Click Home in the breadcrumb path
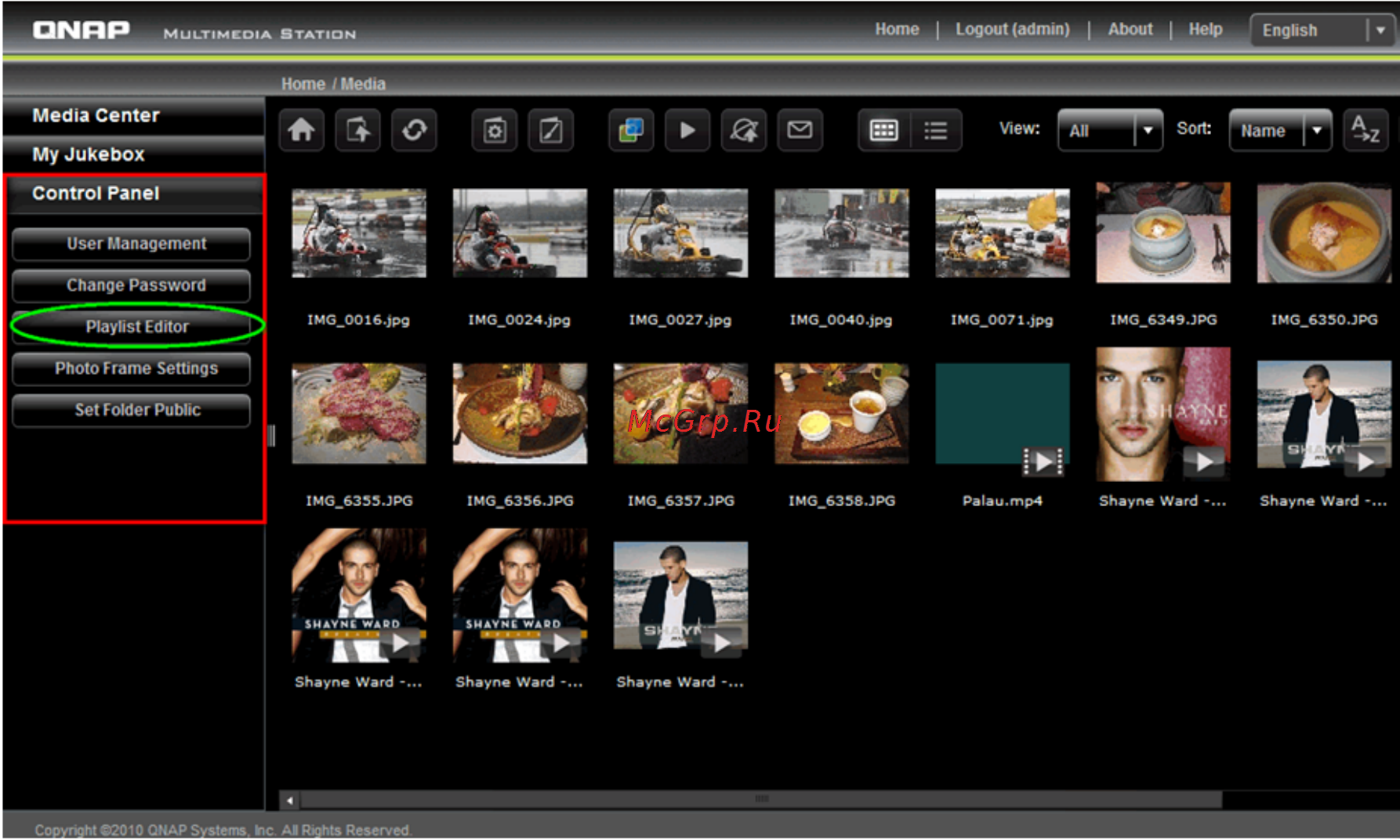Screen dimensions: 1400x840 303,84
